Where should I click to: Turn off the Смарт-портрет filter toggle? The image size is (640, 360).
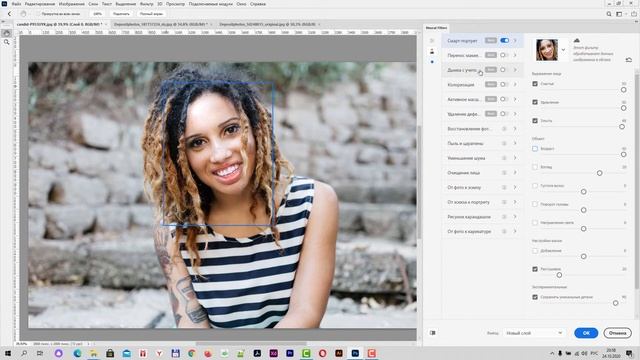(504, 40)
